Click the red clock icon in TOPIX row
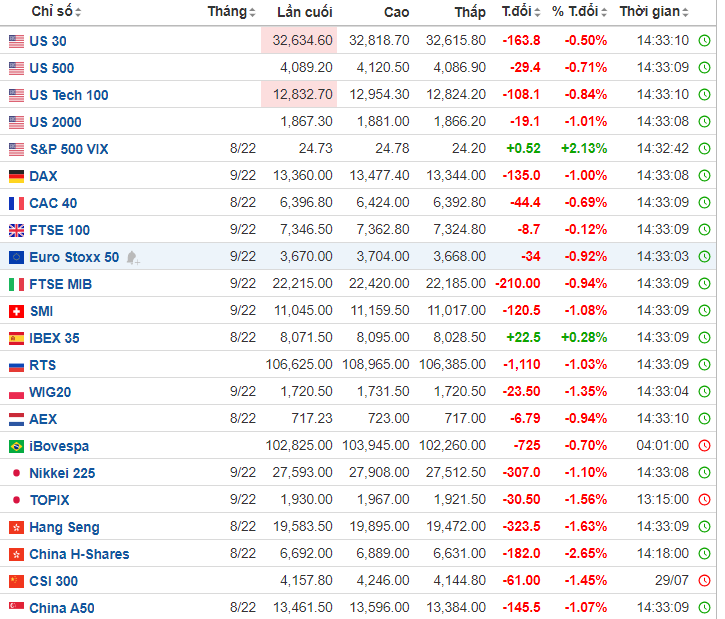Screen dimensions: 725x619 tap(704, 500)
